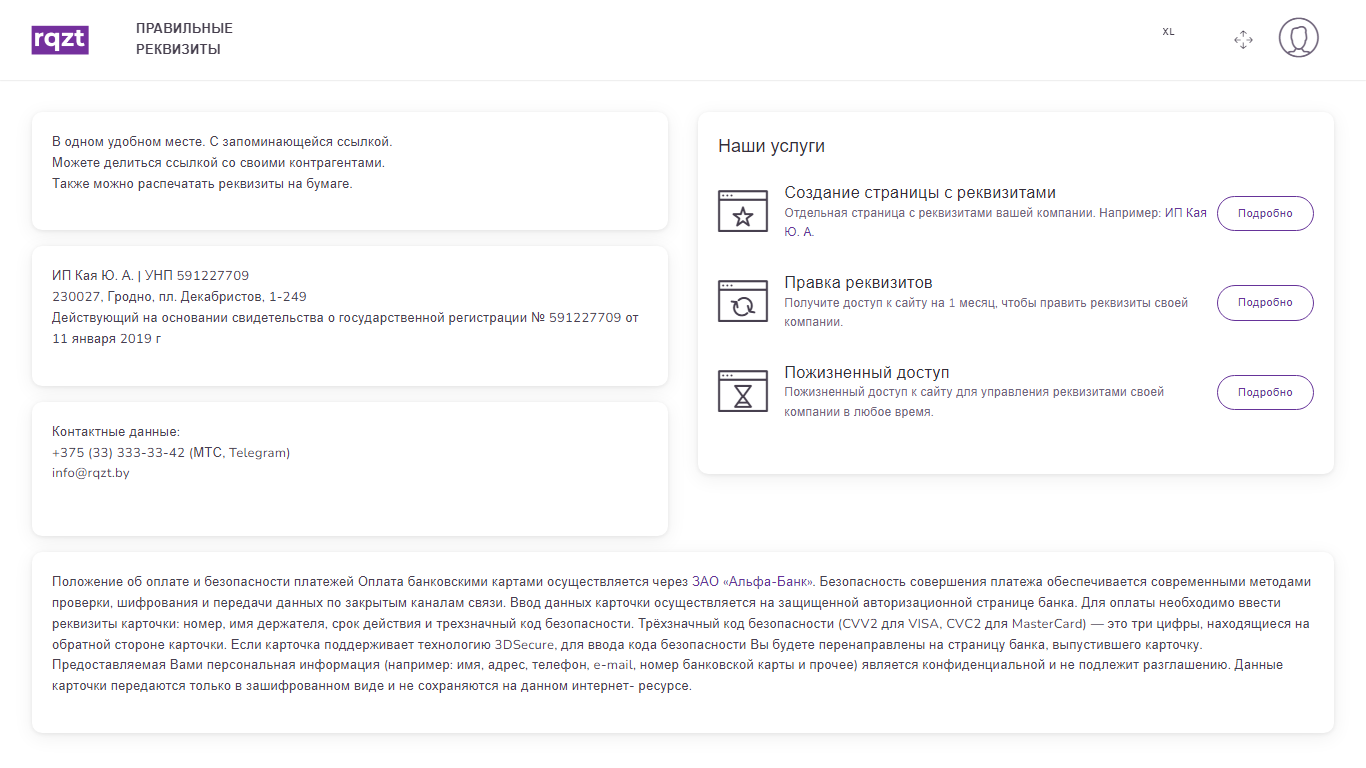The height and width of the screenshot is (768, 1366).
Task: Click the XL size indicator
Action: coord(1168,32)
